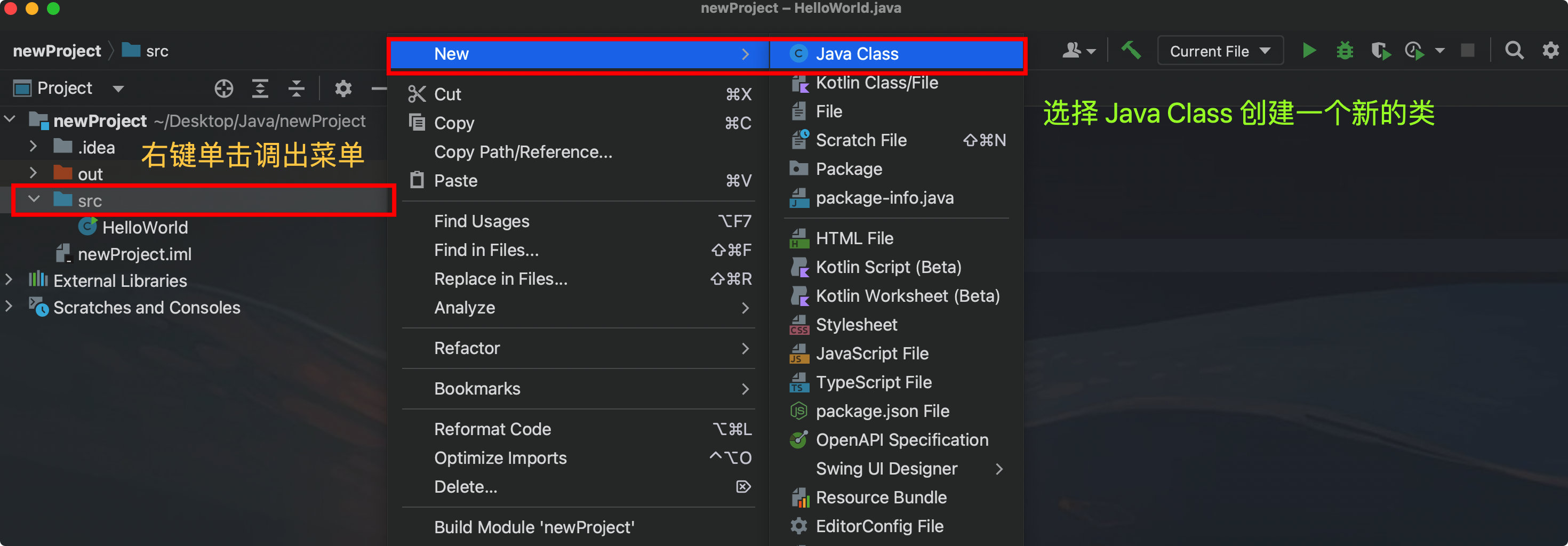1568x546 pixels.
Task: Click the Build project hammer icon
Action: (x=1131, y=51)
